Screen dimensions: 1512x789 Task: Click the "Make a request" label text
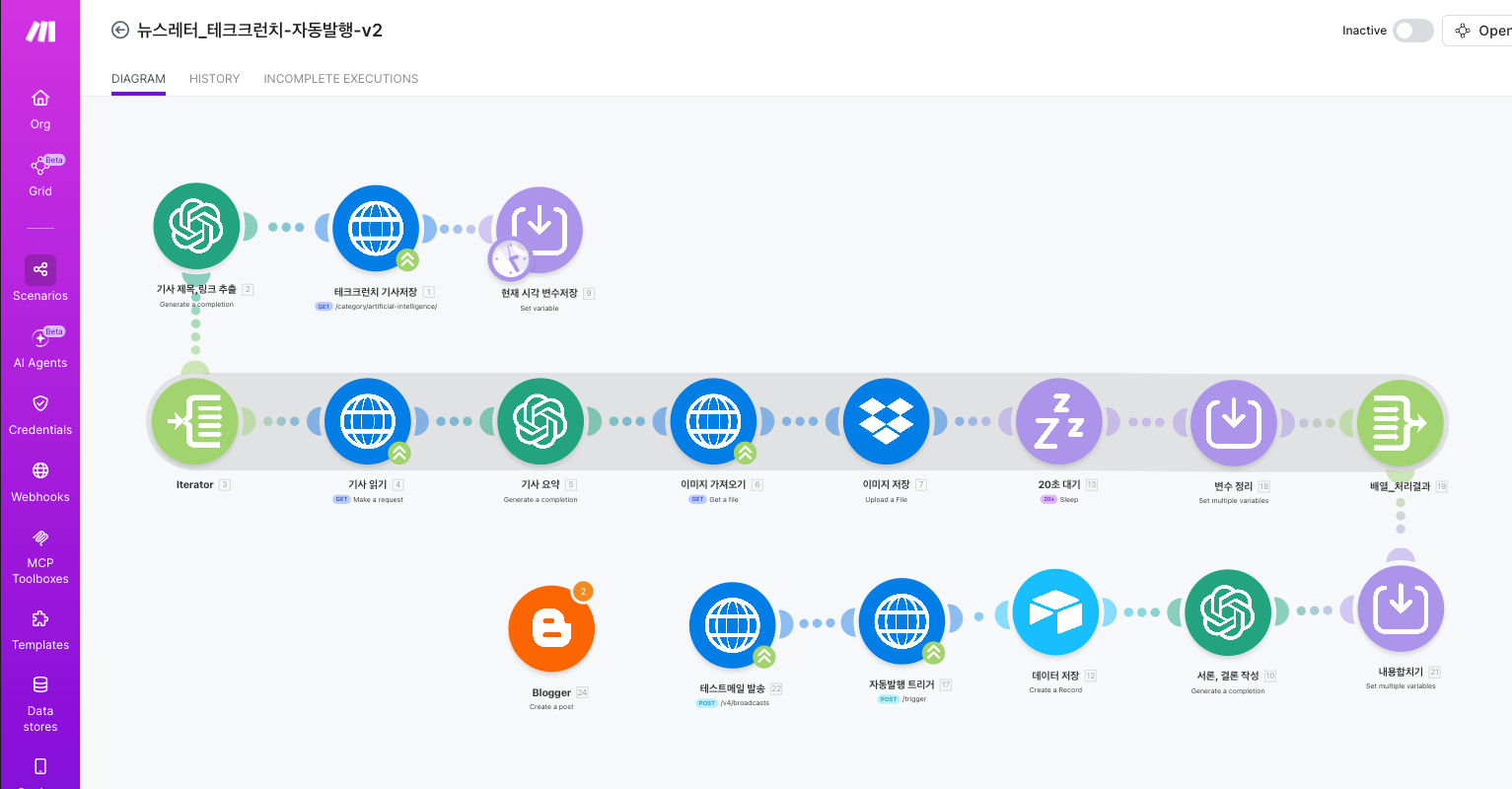click(x=379, y=500)
